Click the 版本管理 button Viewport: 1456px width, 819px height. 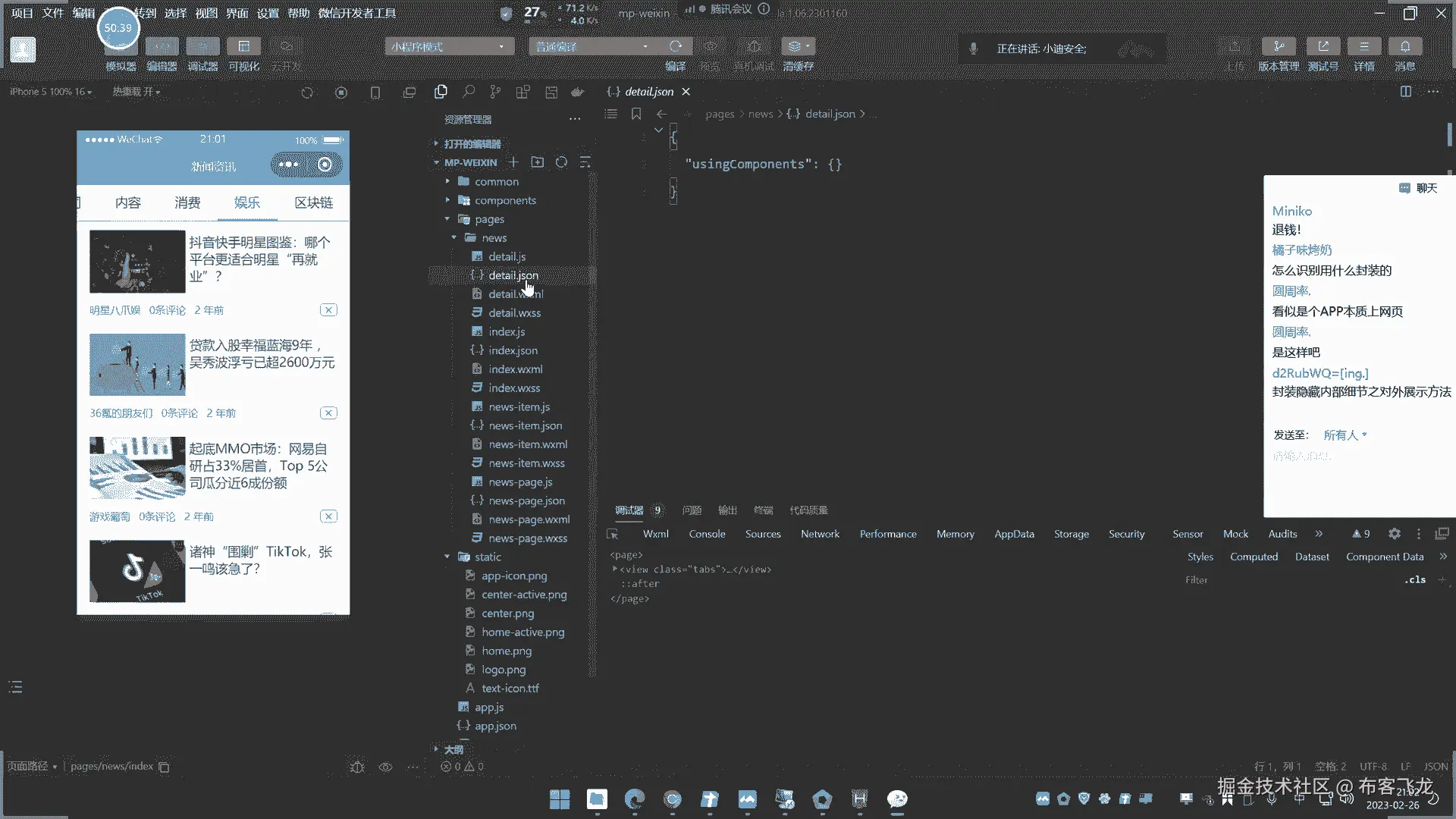coord(1279,47)
